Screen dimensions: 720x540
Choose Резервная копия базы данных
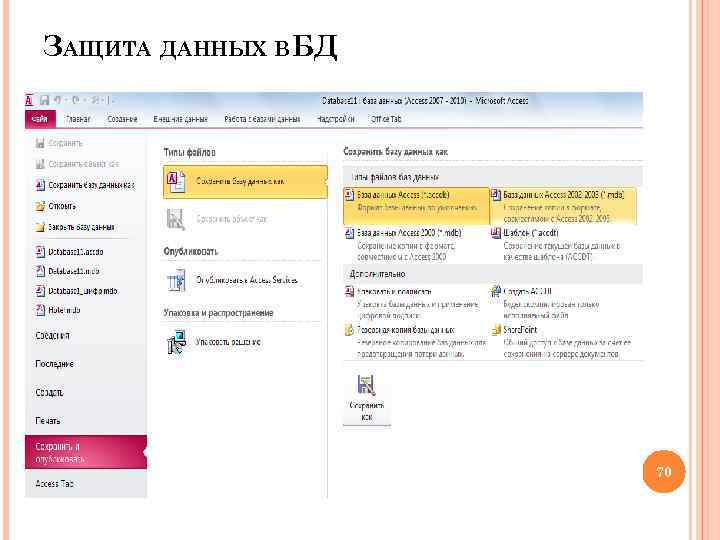(416, 342)
